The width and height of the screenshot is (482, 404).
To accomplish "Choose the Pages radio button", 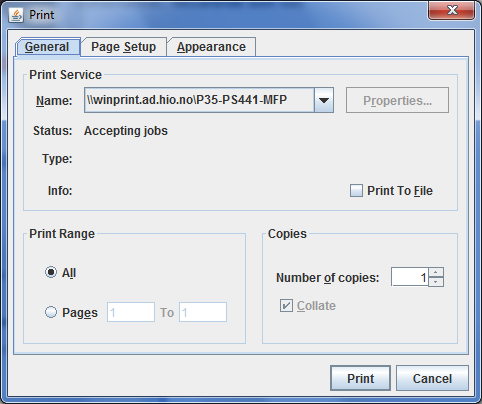I will (51, 312).
